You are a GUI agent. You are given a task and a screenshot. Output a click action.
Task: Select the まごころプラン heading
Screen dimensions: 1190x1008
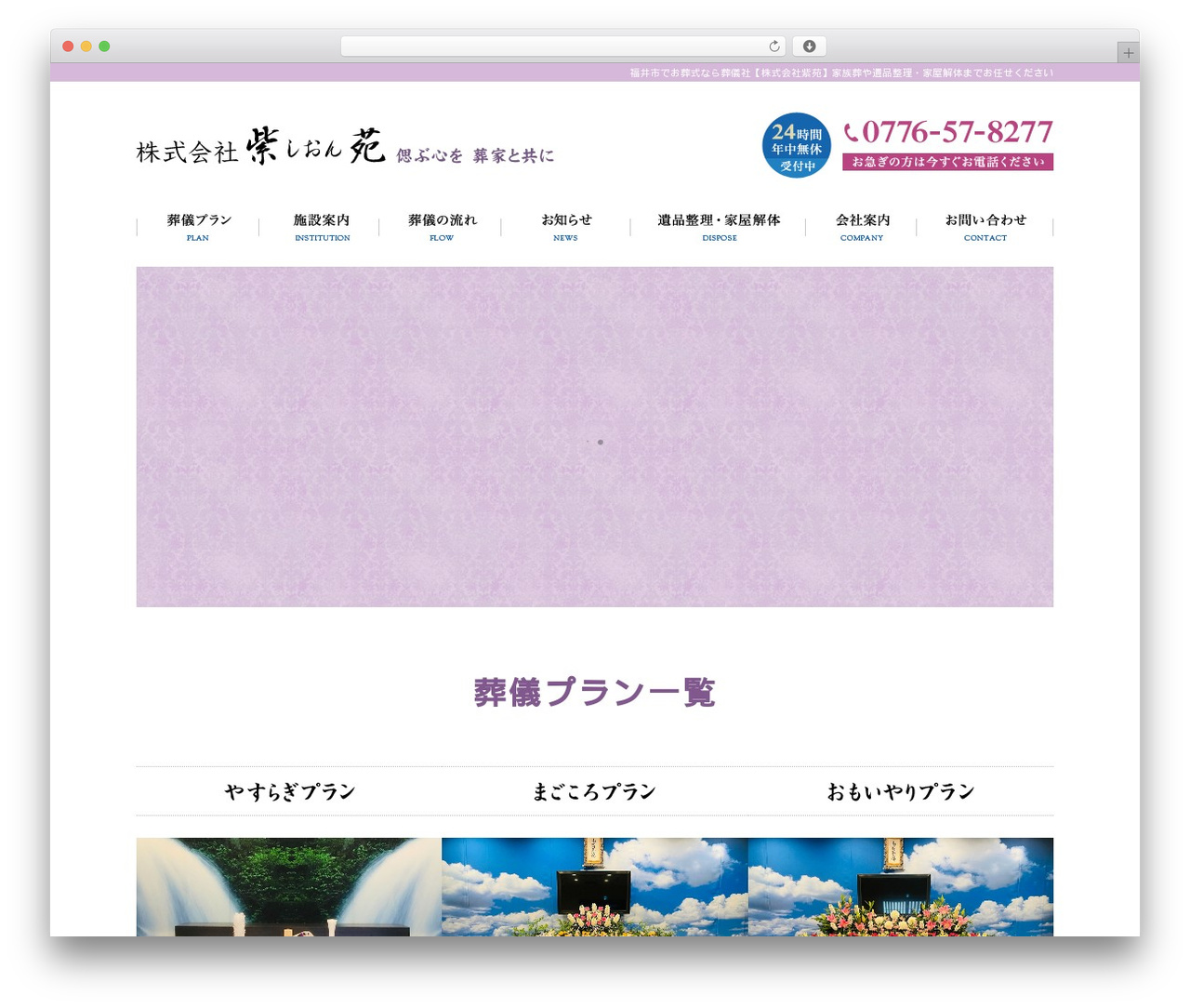click(594, 791)
